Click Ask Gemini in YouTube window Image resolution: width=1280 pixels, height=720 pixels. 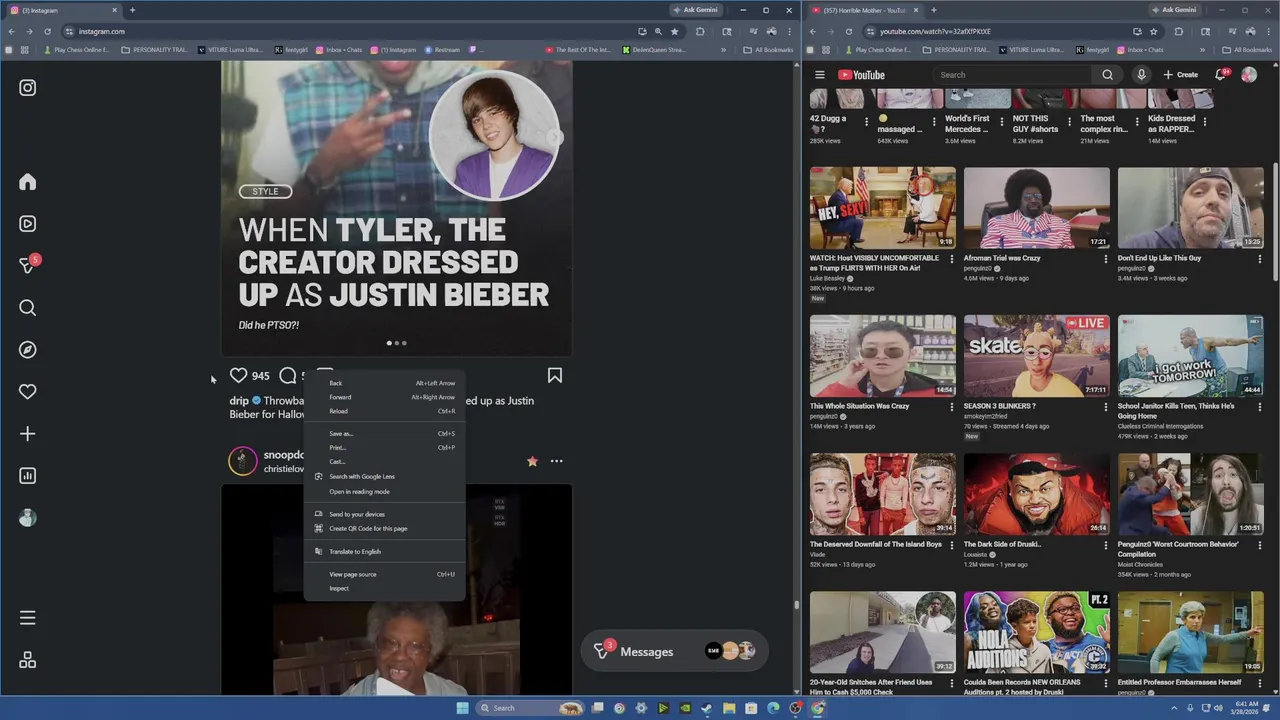point(1174,10)
